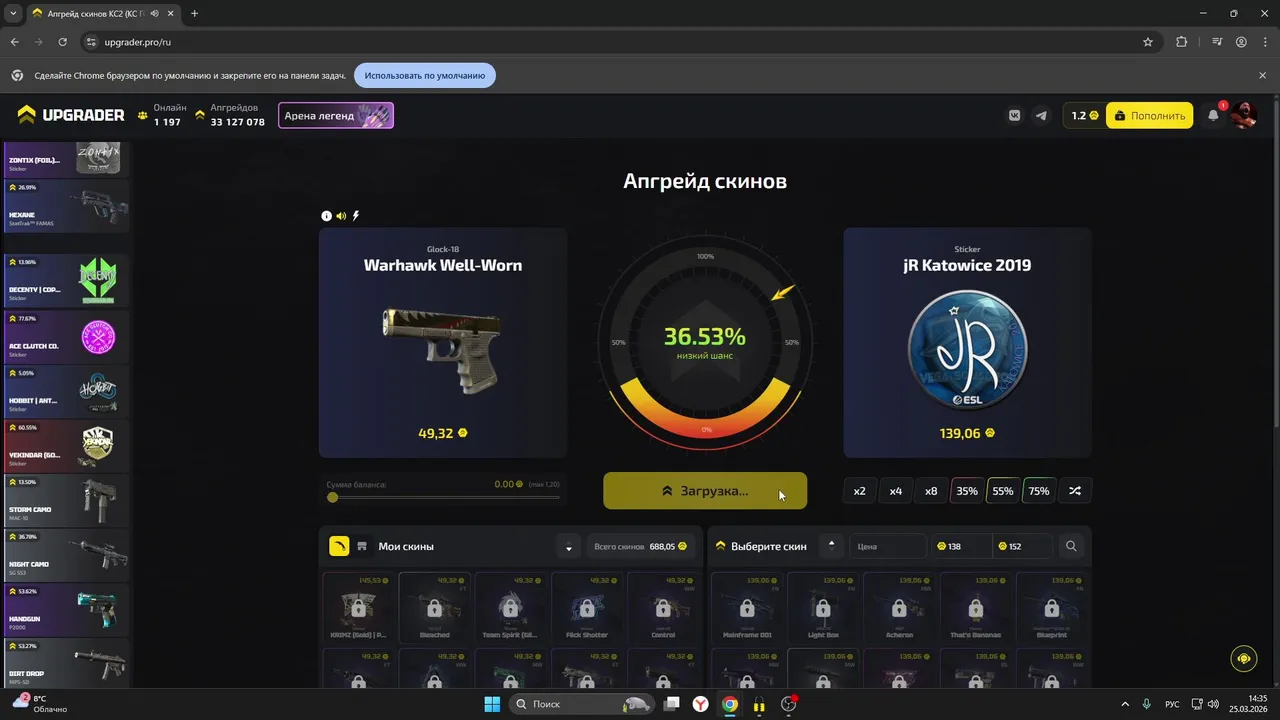This screenshot has width=1280, height=720.
Task: Open sort dropdown in Мои скины
Action: [568, 546]
